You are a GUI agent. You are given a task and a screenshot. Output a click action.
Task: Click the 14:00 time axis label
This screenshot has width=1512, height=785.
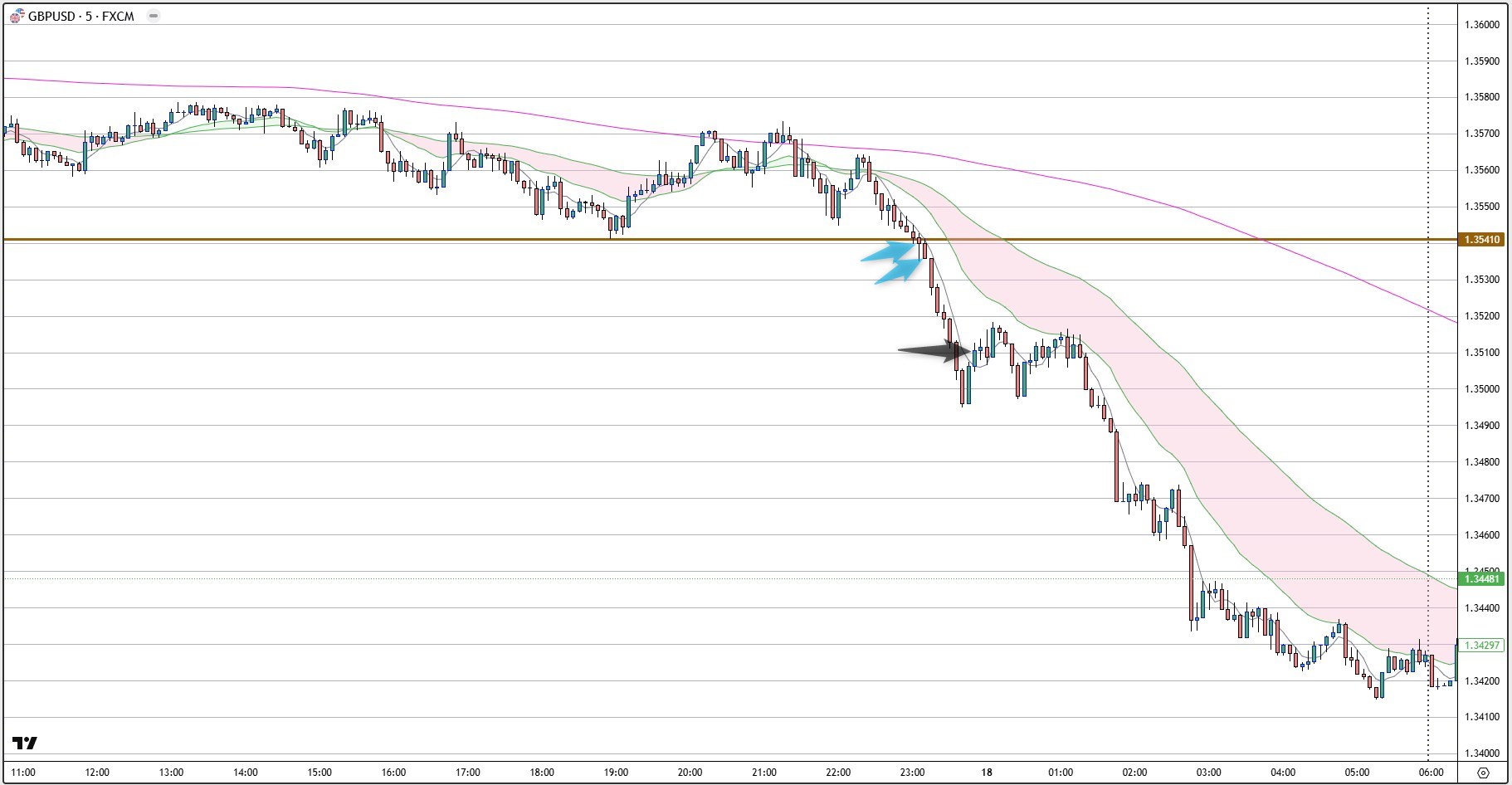pyautogui.click(x=246, y=773)
